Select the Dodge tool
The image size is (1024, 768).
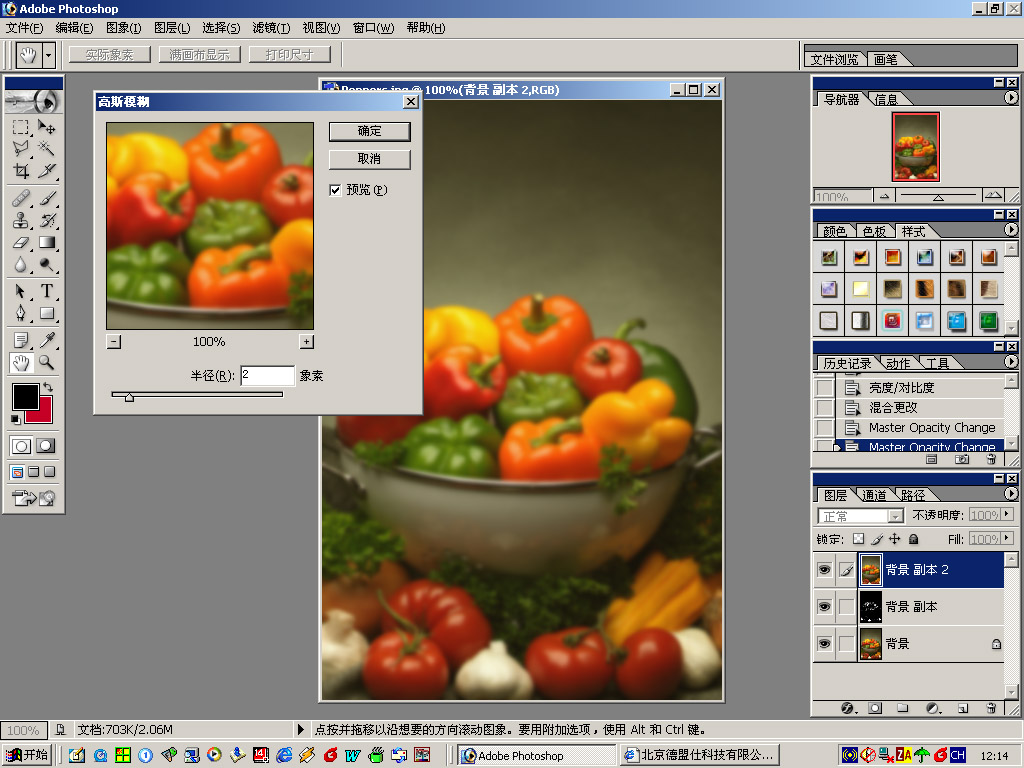[46, 264]
